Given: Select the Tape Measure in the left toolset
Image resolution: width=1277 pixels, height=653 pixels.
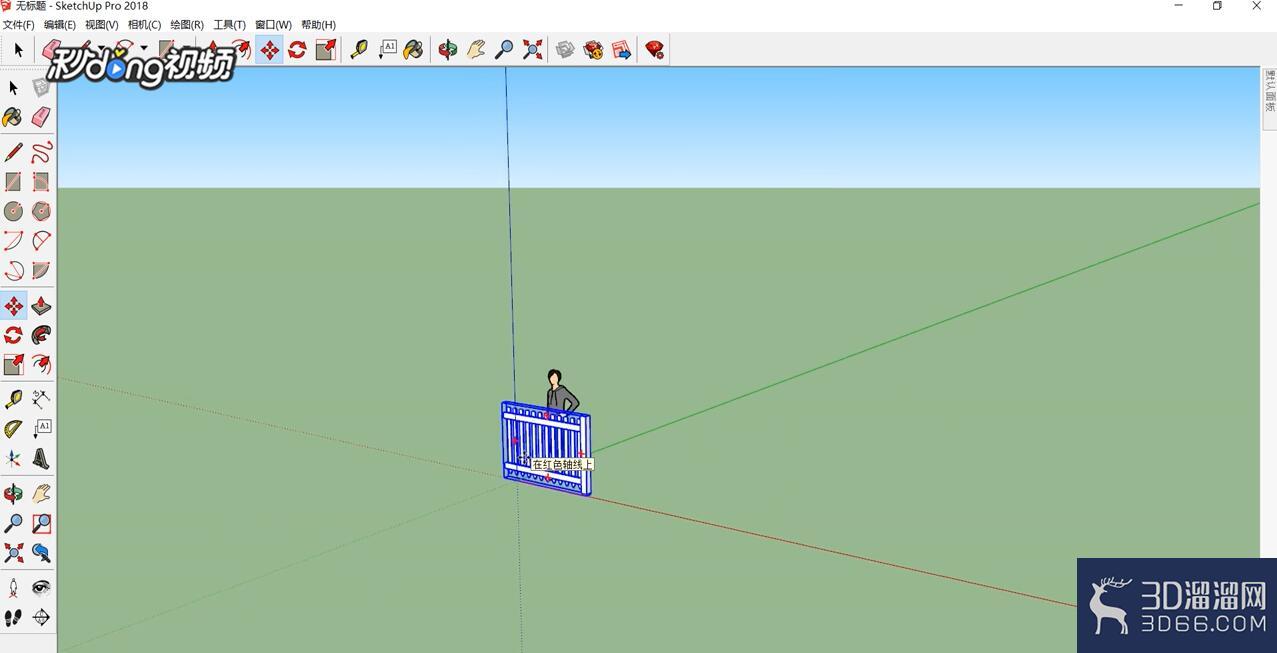Looking at the screenshot, I should (x=13, y=399).
